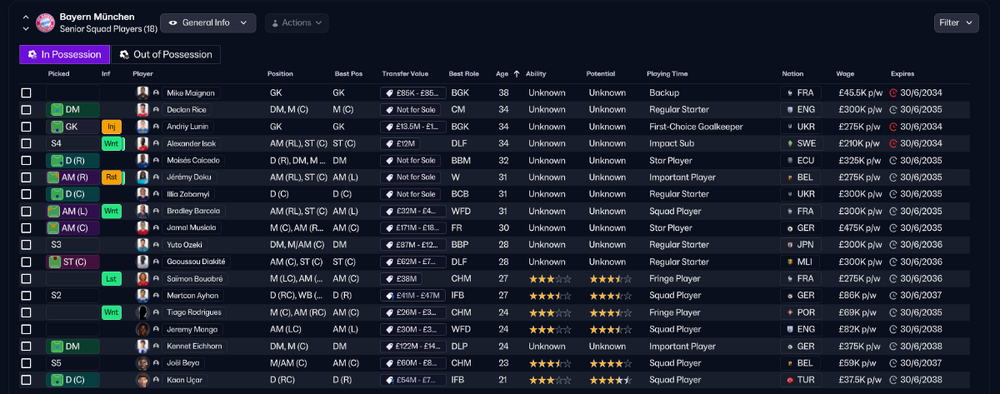Open Gaoussou Diakité's ST (C) picked position selector
This screenshot has height=394, width=1000.
point(72,261)
